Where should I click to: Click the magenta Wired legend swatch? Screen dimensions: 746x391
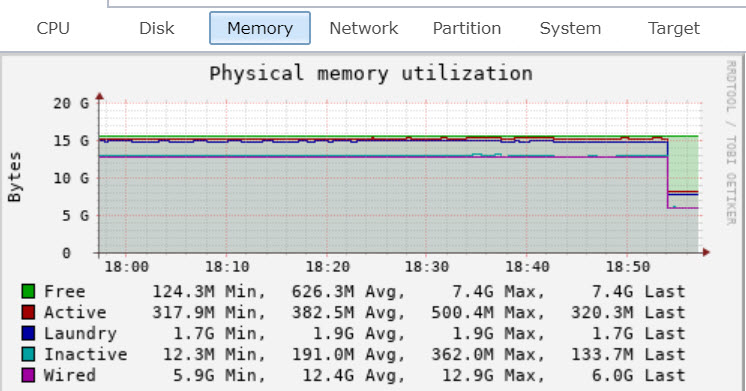click(28, 375)
